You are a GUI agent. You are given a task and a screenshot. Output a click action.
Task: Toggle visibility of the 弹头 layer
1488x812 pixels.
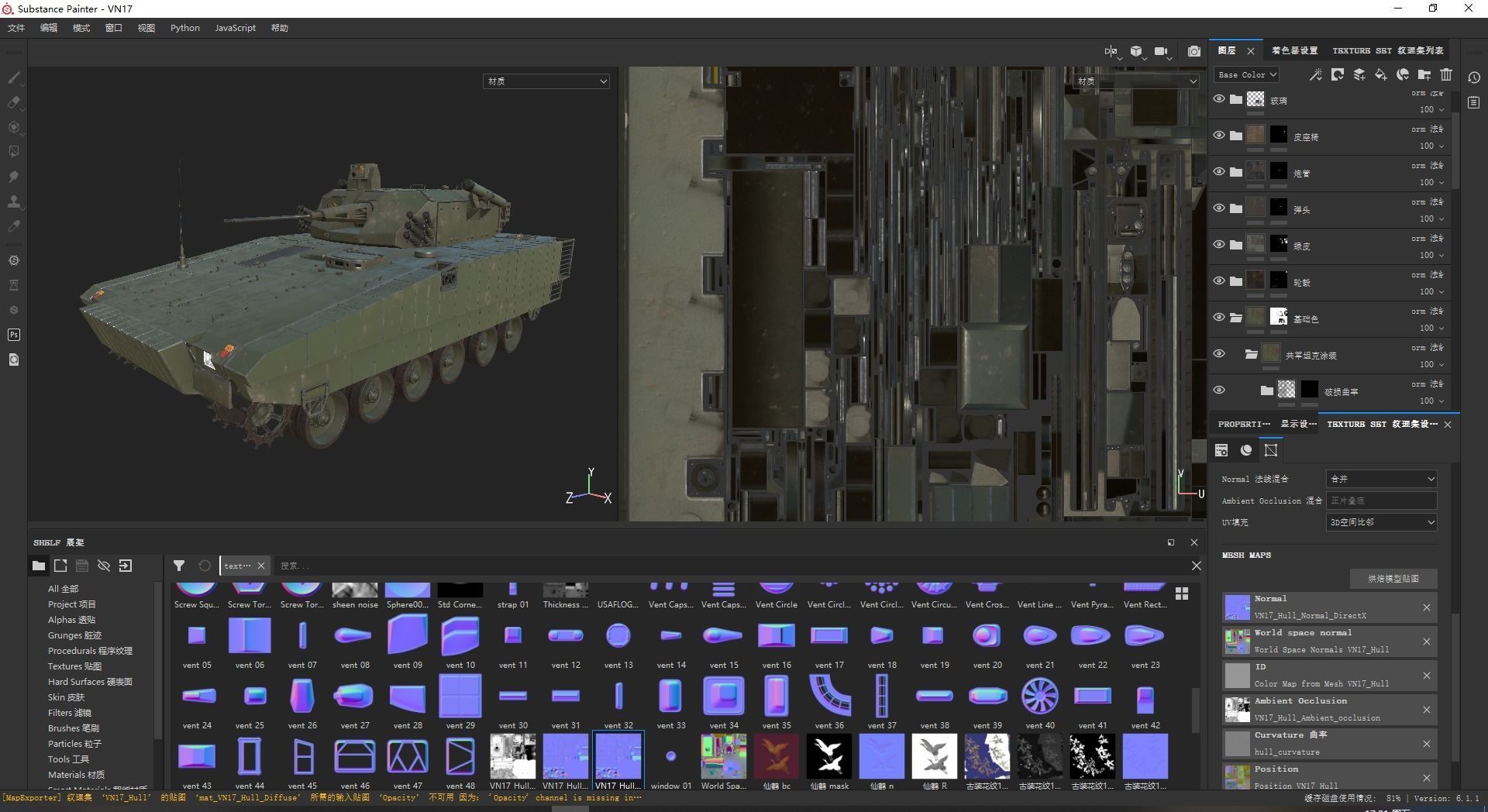[1219, 208]
